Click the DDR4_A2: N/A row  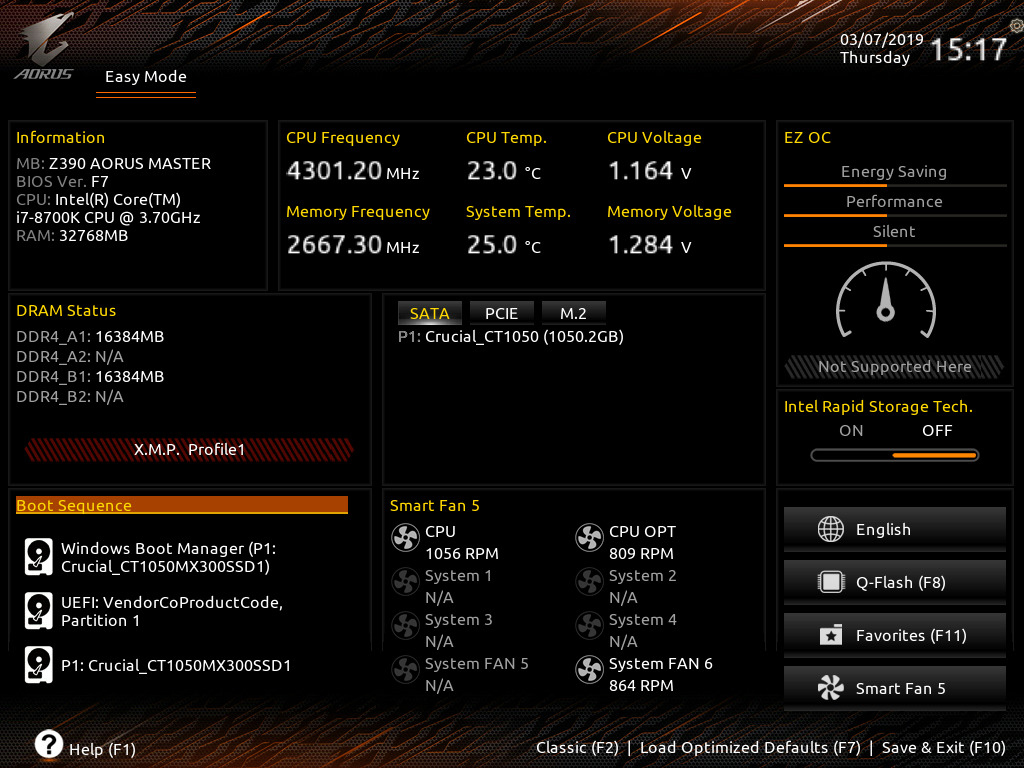click(x=70, y=357)
